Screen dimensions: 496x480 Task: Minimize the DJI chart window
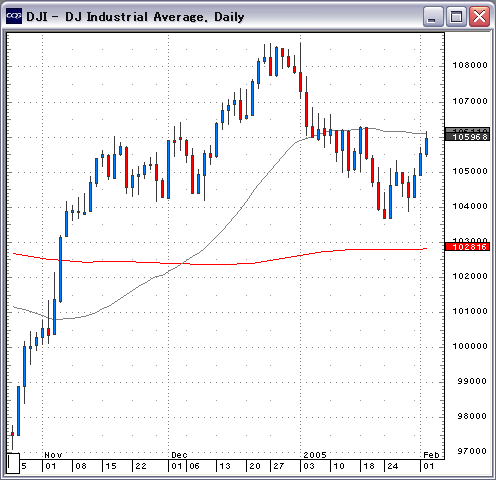(x=432, y=17)
